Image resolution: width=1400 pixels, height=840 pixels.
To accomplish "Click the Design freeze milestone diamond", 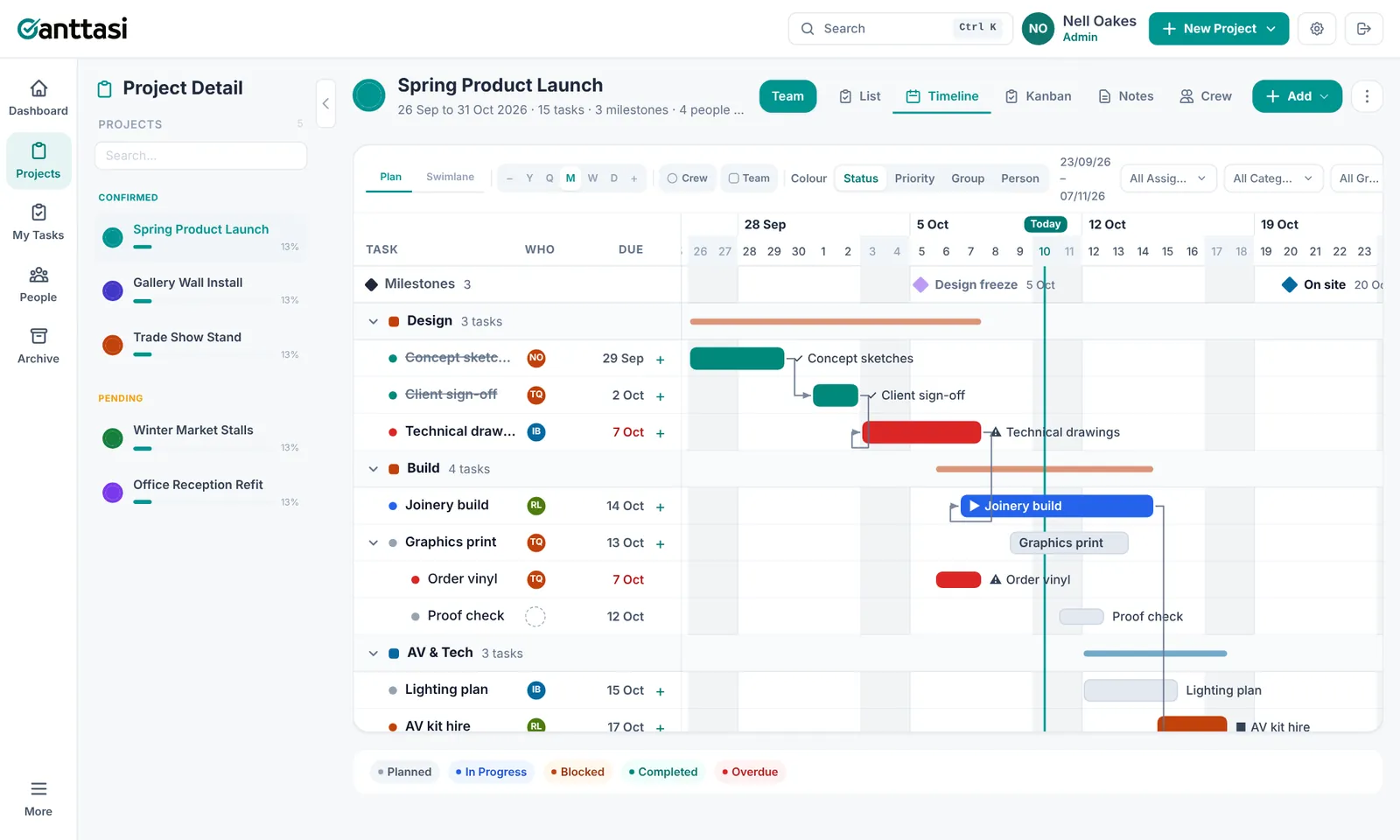I will (920, 284).
